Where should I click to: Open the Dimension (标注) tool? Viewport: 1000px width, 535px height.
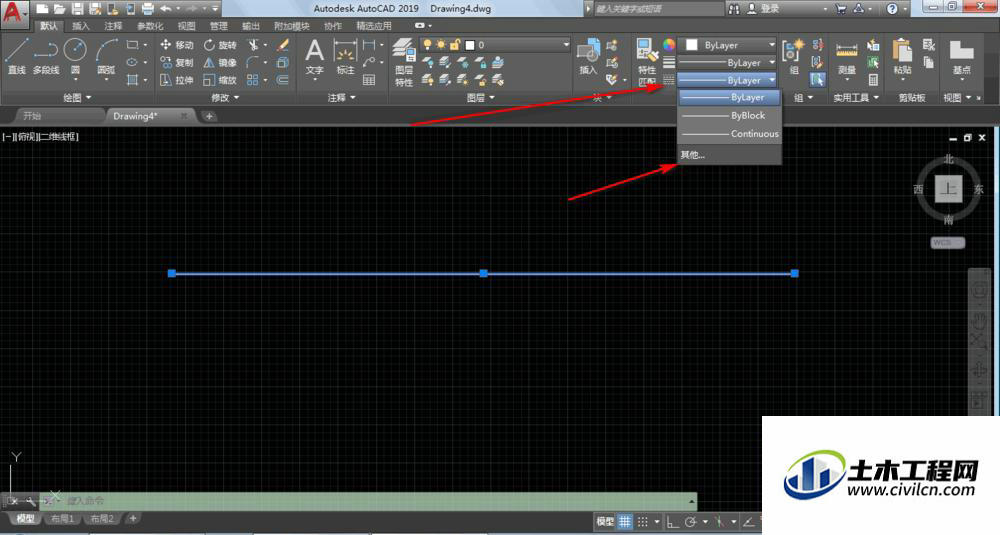pos(345,56)
